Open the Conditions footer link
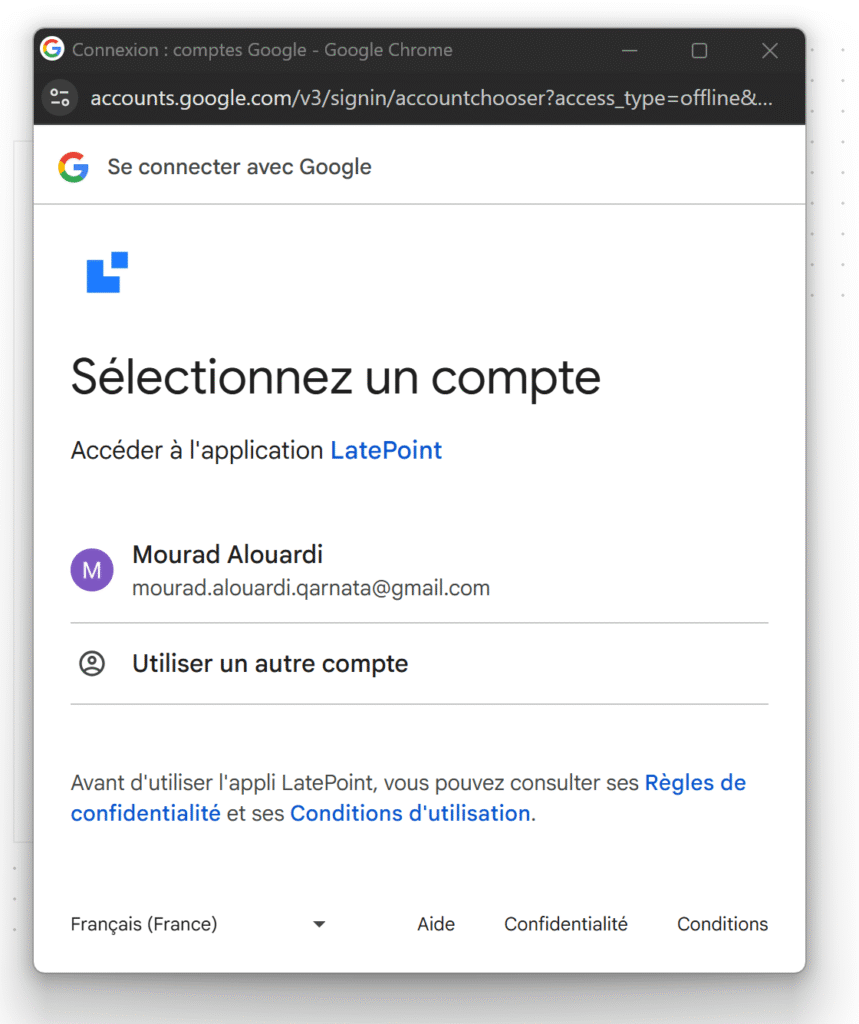859x1024 pixels. [722, 924]
